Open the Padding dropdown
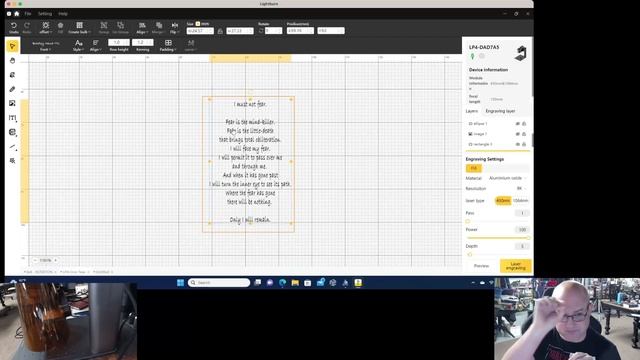The image size is (640, 360). tap(168, 45)
